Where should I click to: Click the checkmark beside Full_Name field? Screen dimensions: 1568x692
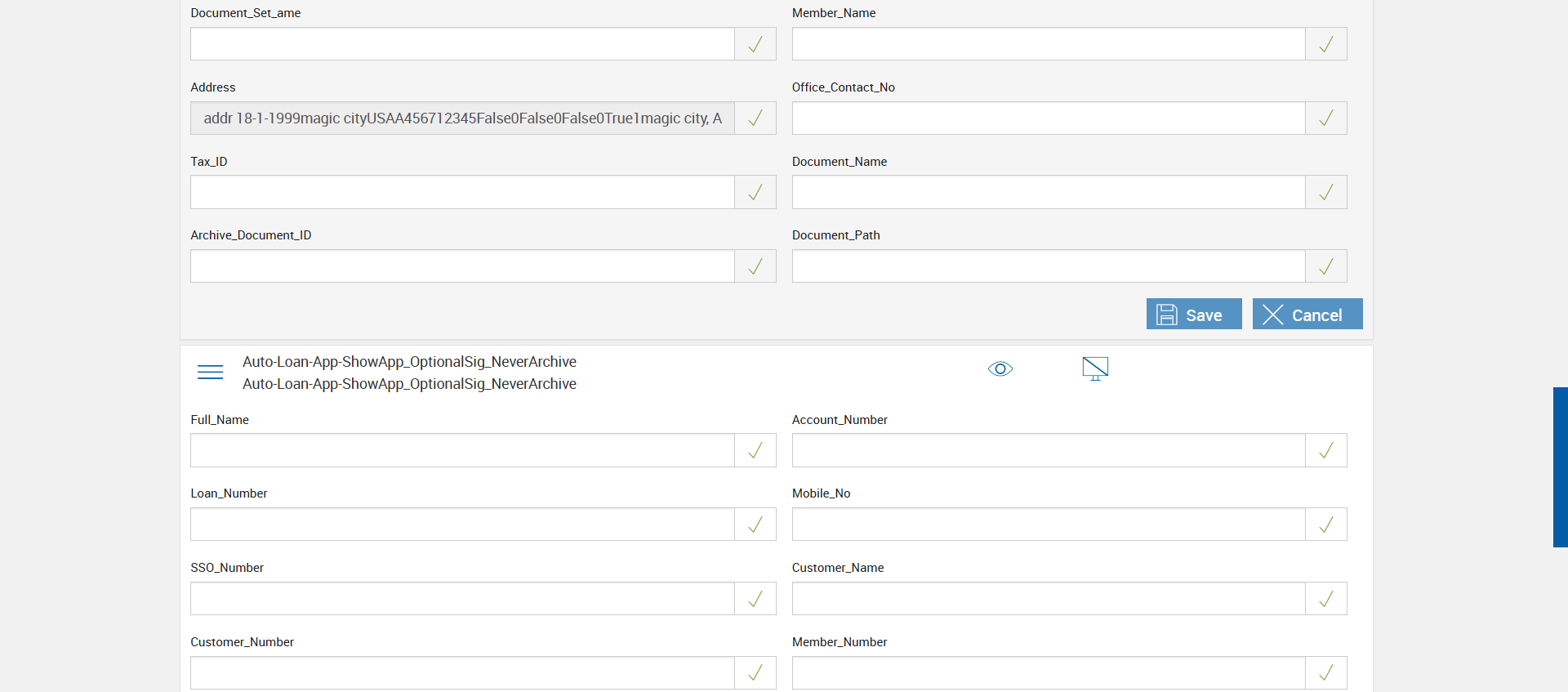tap(755, 451)
